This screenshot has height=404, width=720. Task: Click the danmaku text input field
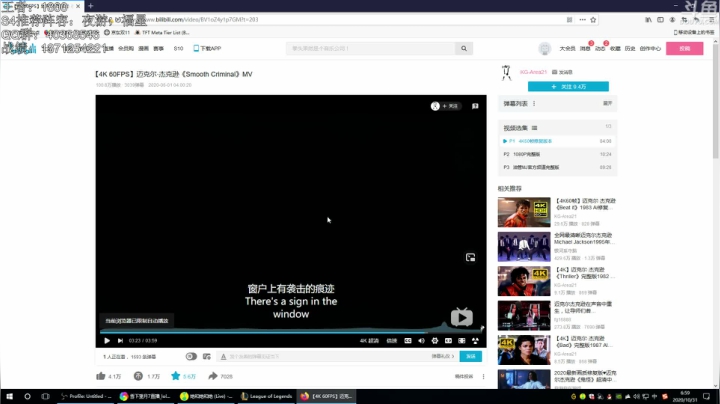328,356
